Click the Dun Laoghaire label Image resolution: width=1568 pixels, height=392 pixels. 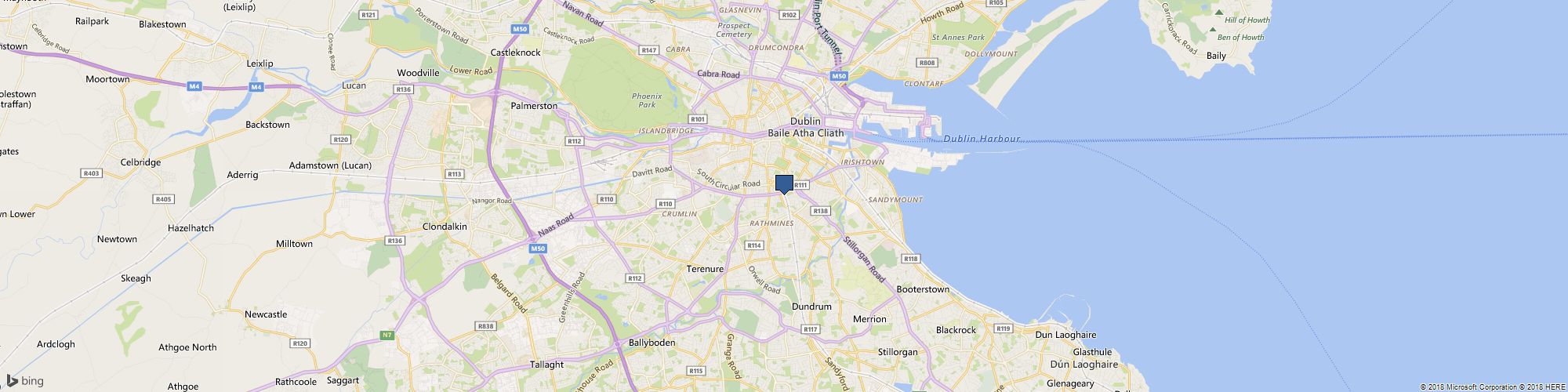tap(1065, 335)
